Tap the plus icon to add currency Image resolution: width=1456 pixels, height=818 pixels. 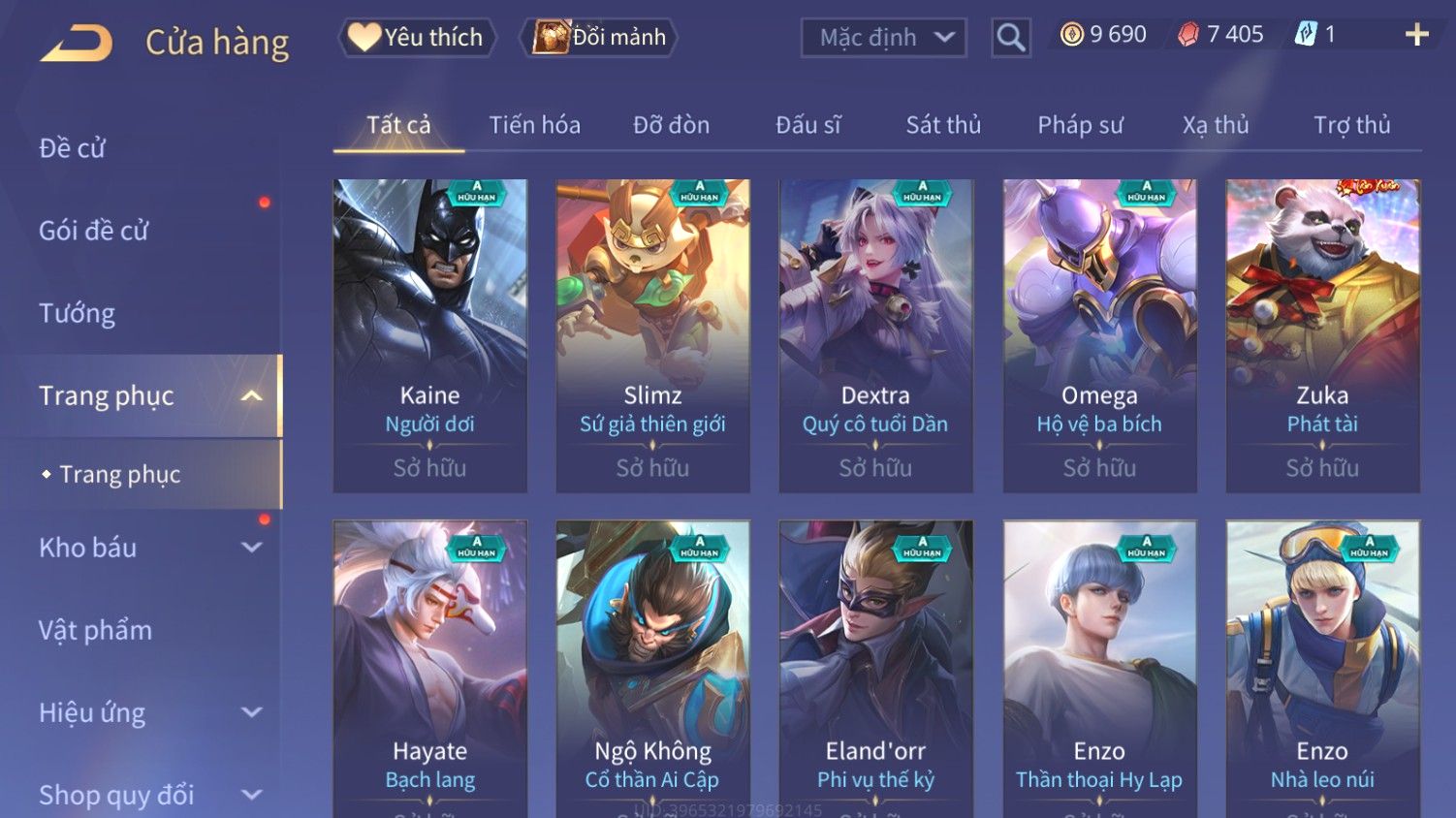click(x=1417, y=35)
